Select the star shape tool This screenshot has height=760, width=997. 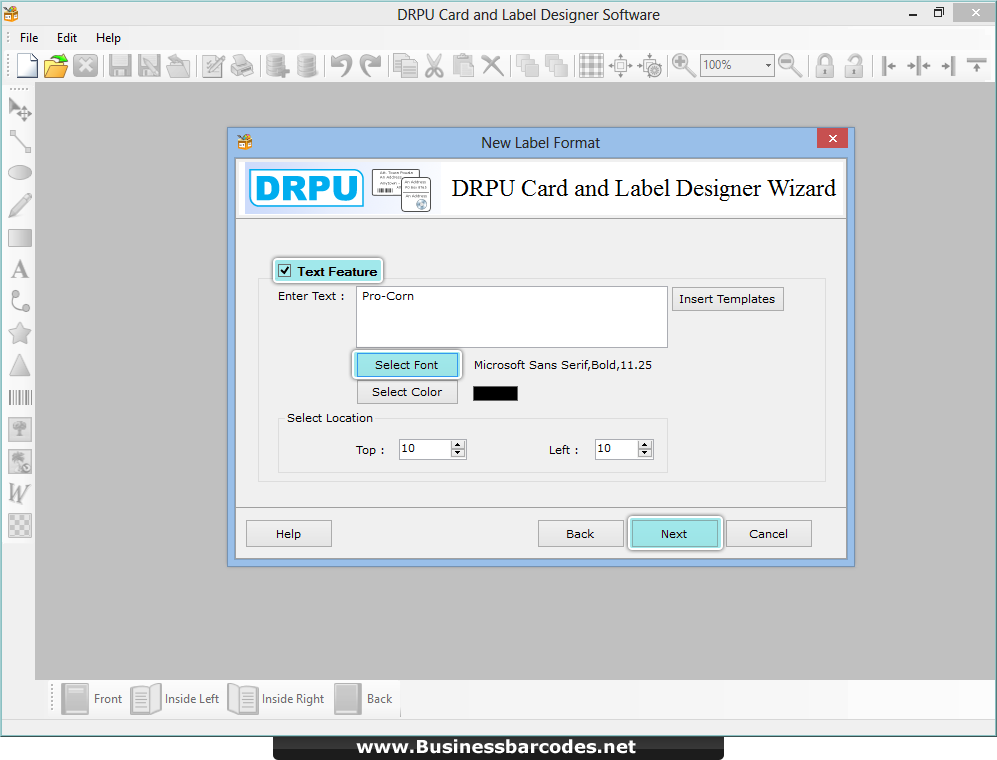click(x=20, y=333)
